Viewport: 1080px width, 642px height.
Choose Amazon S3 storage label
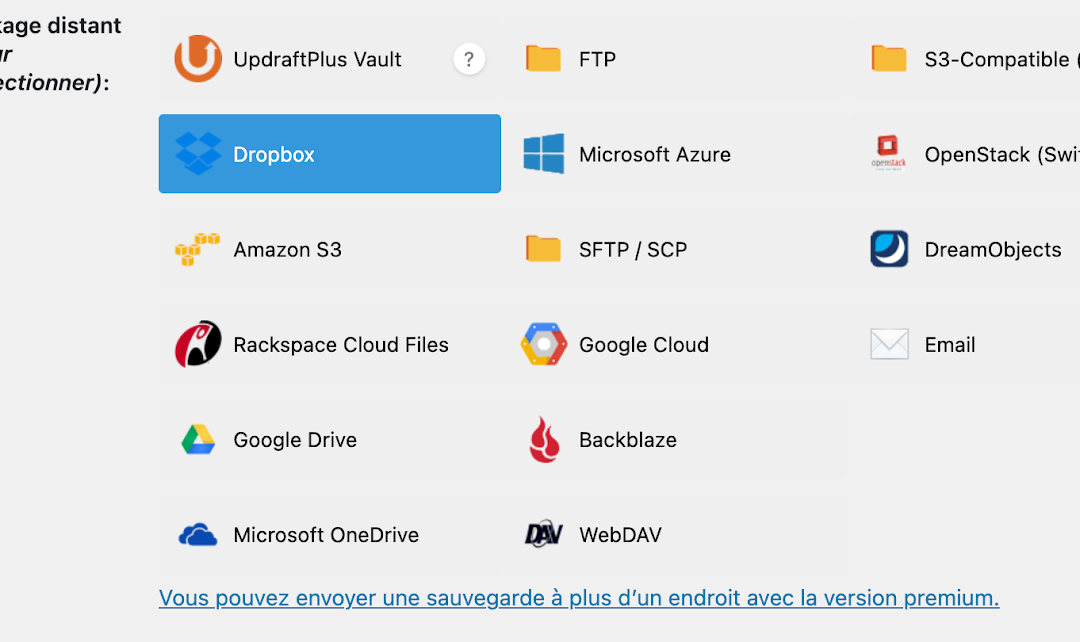click(287, 250)
